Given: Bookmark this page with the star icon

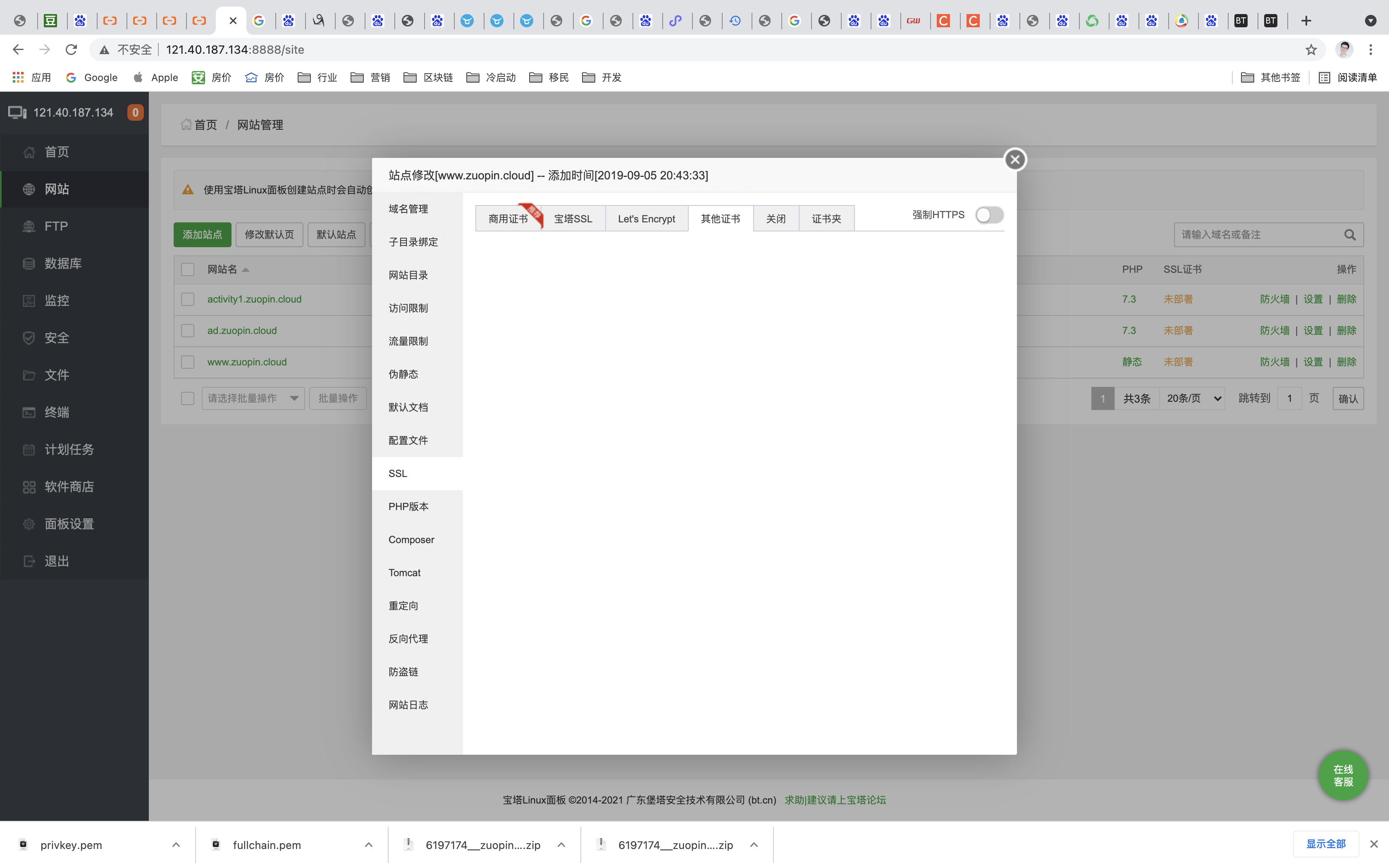Looking at the screenshot, I should pyautogui.click(x=1311, y=50).
